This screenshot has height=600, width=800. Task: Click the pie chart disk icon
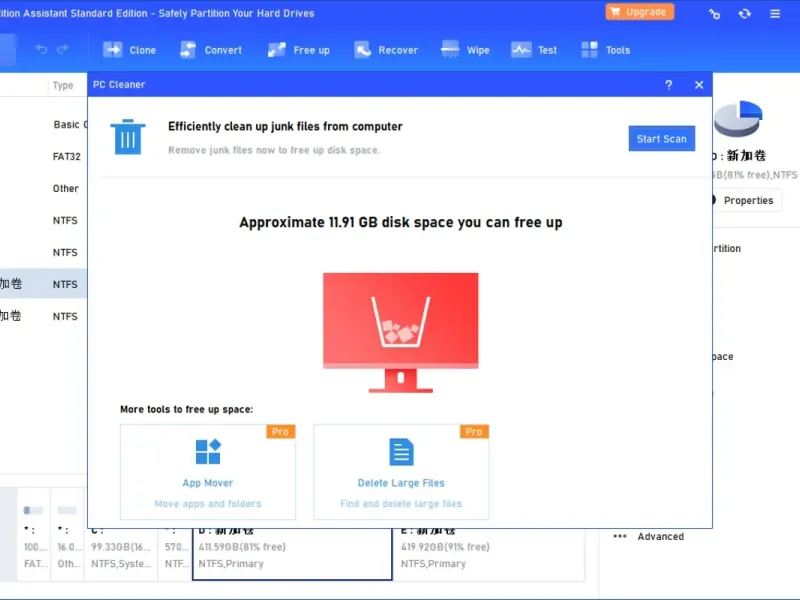coord(738,119)
